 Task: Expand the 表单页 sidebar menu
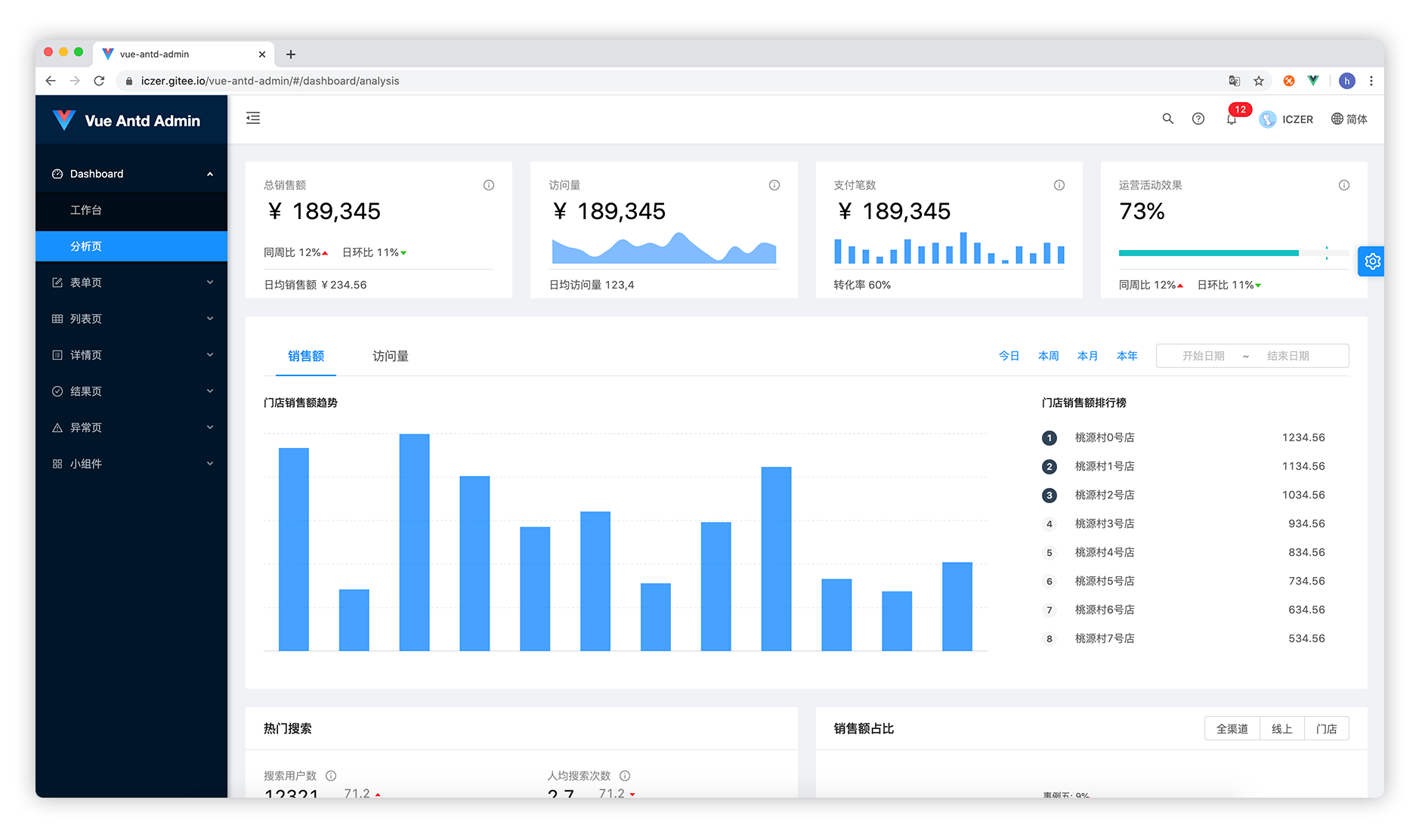[131, 283]
